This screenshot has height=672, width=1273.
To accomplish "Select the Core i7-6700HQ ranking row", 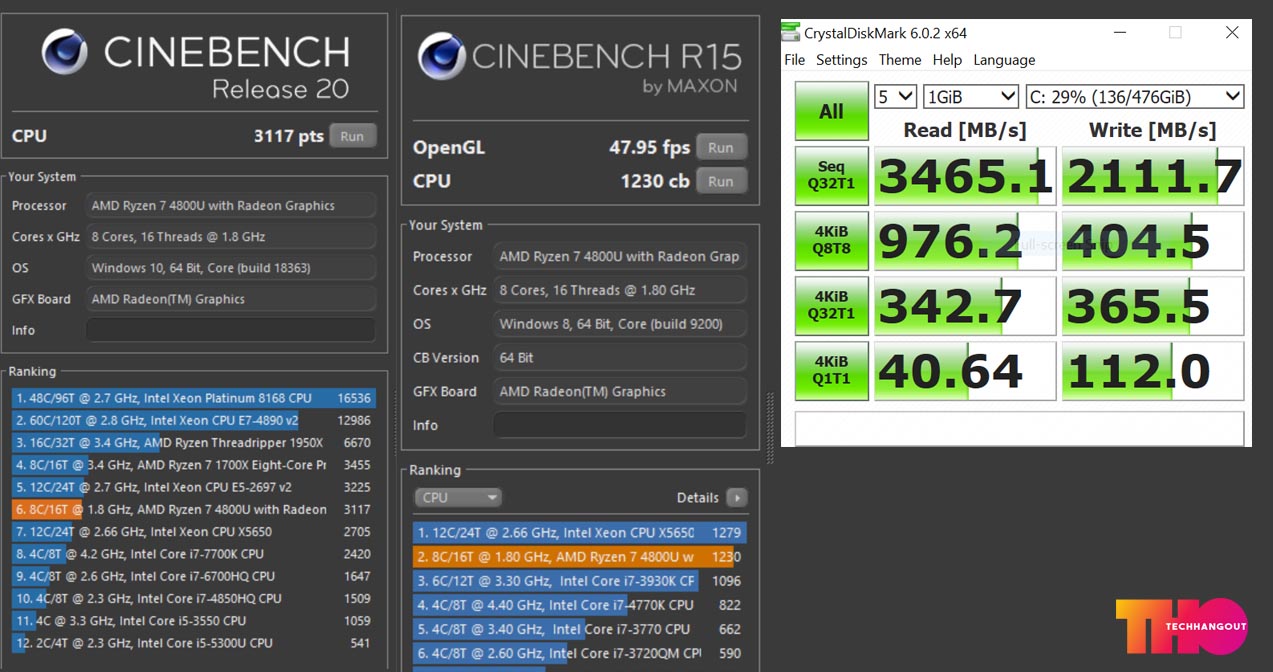I will [x=194, y=576].
